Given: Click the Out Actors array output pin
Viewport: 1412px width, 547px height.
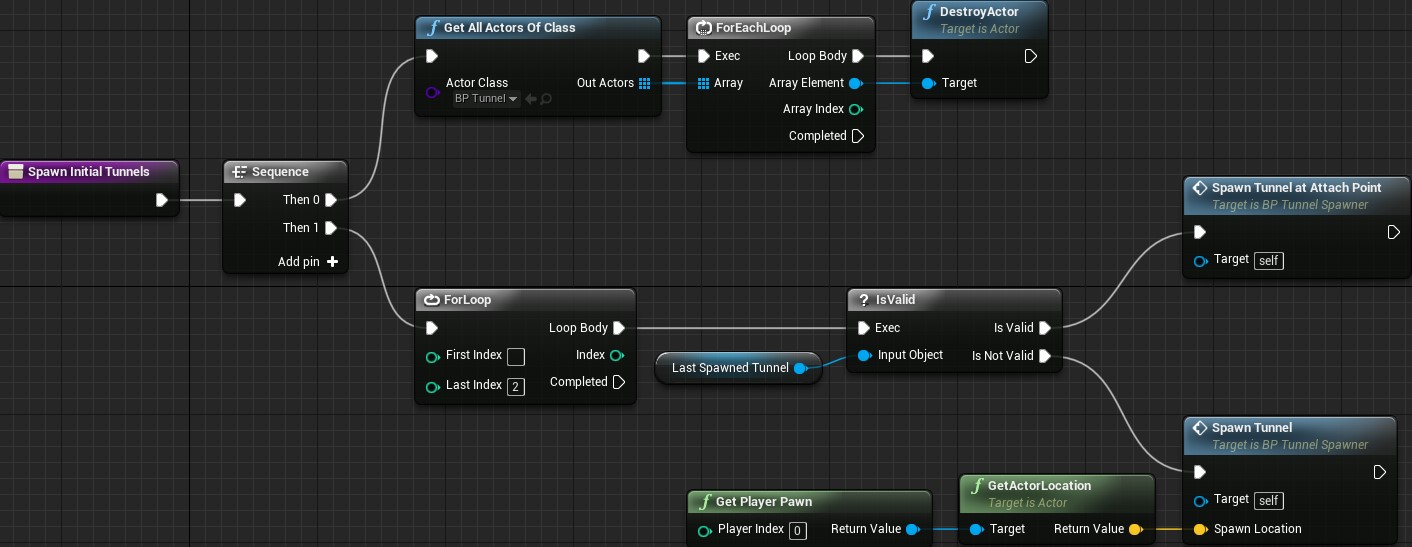Looking at the screenshot, I should (644, 83).
